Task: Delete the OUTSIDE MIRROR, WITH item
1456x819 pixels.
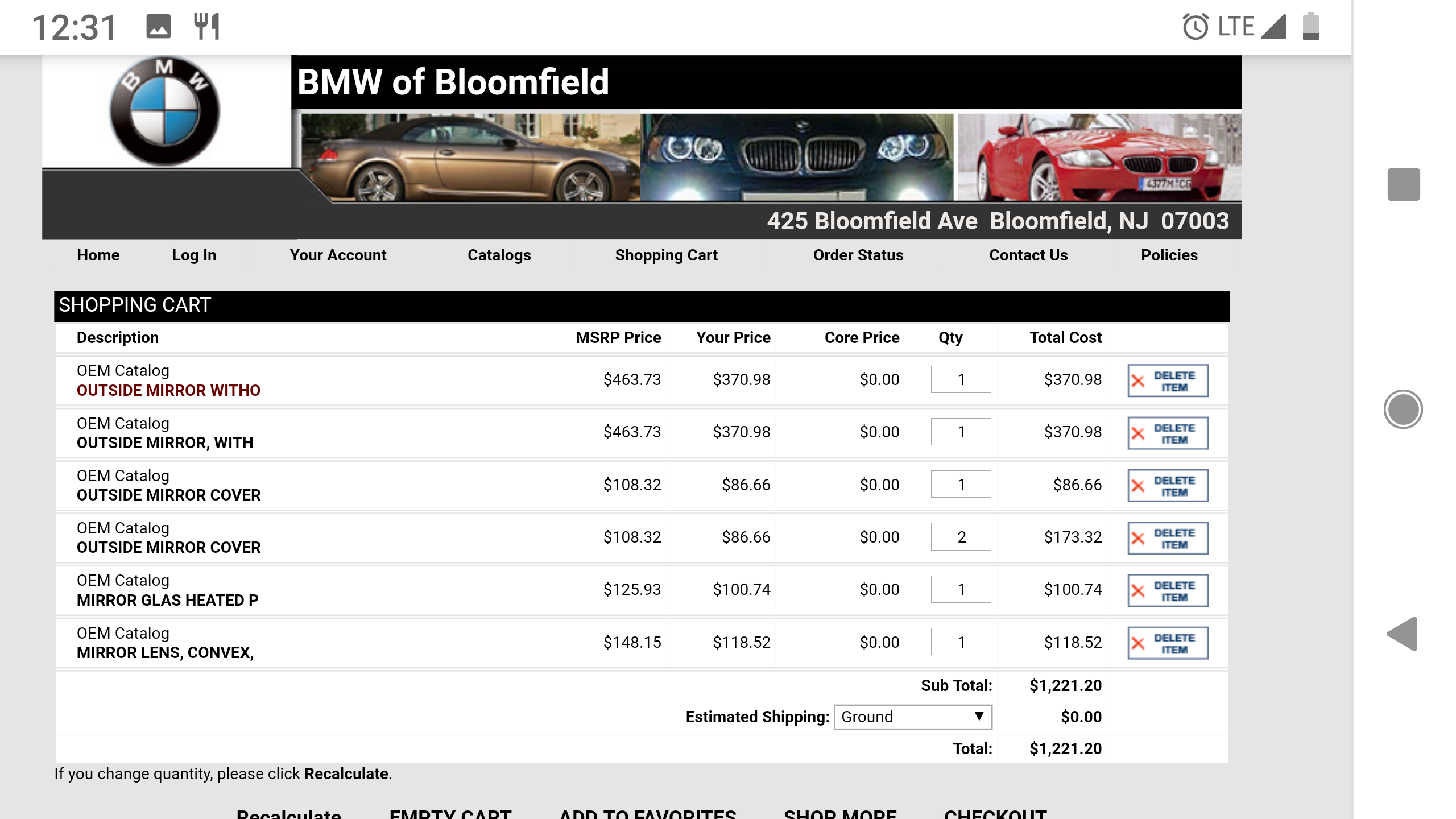Action: pyautogui.click(x=1168, y=433)
